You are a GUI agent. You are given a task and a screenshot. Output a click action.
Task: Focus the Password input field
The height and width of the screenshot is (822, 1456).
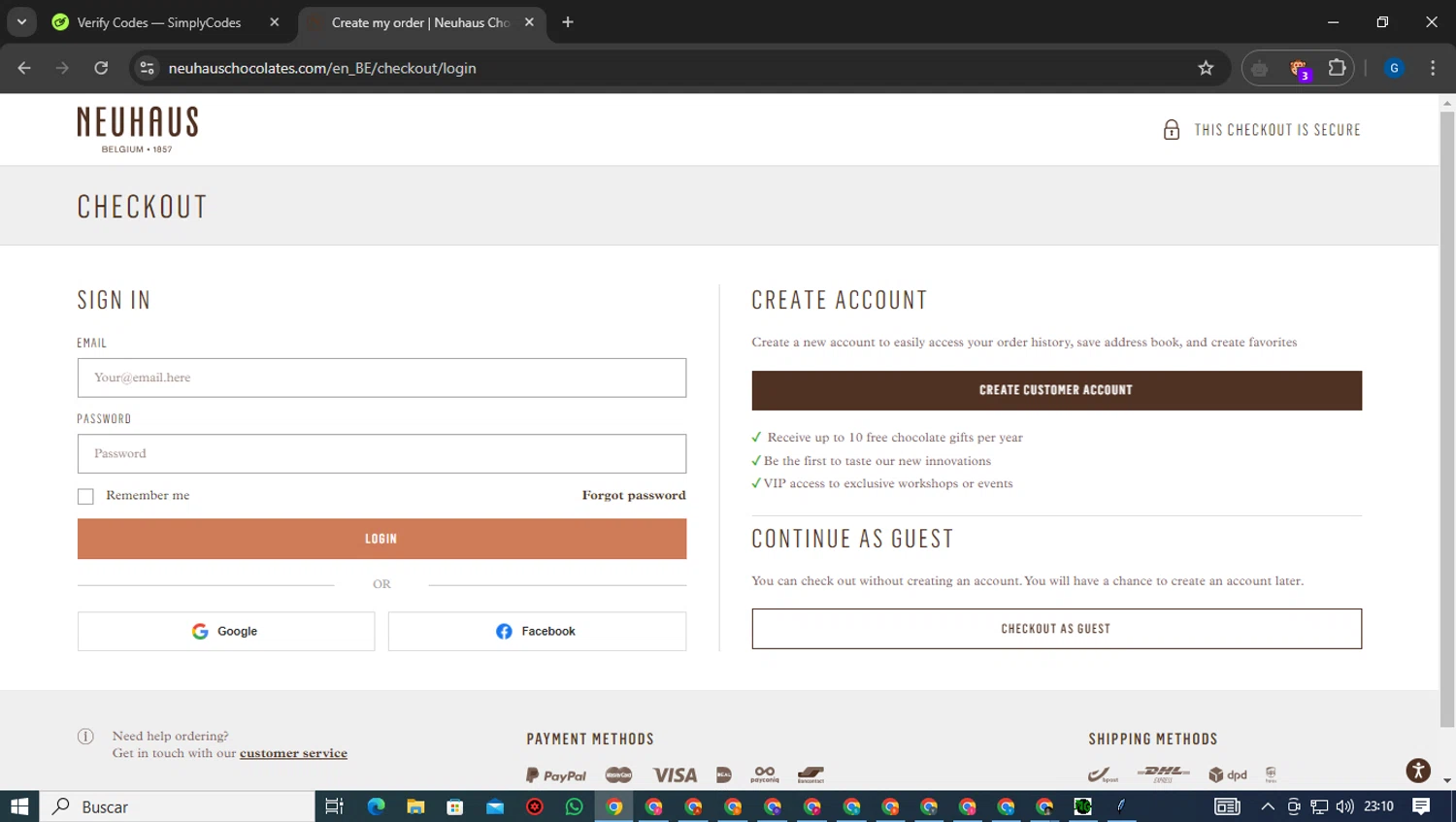click(x=381, y=453)
